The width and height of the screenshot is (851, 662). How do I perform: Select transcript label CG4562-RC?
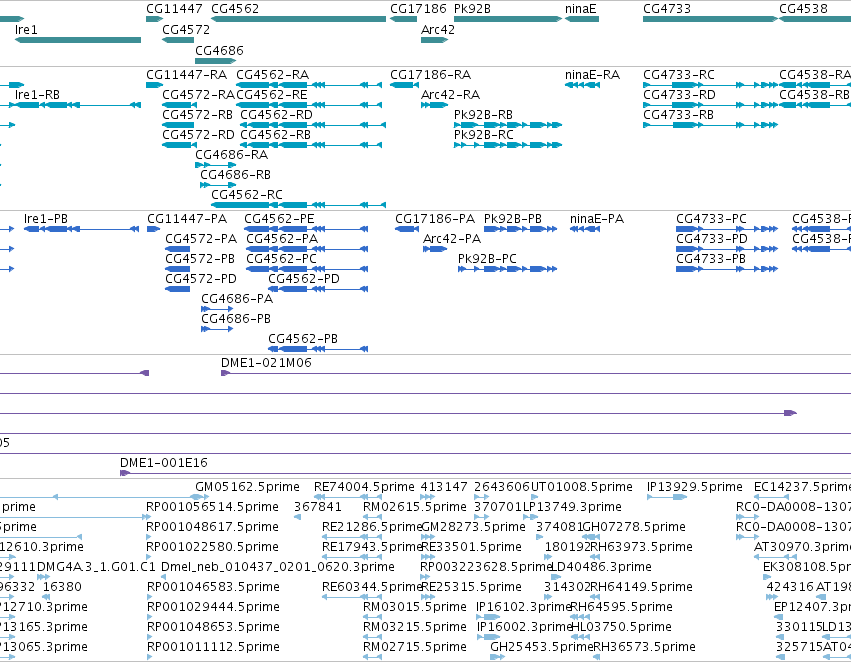click(247, 195)
